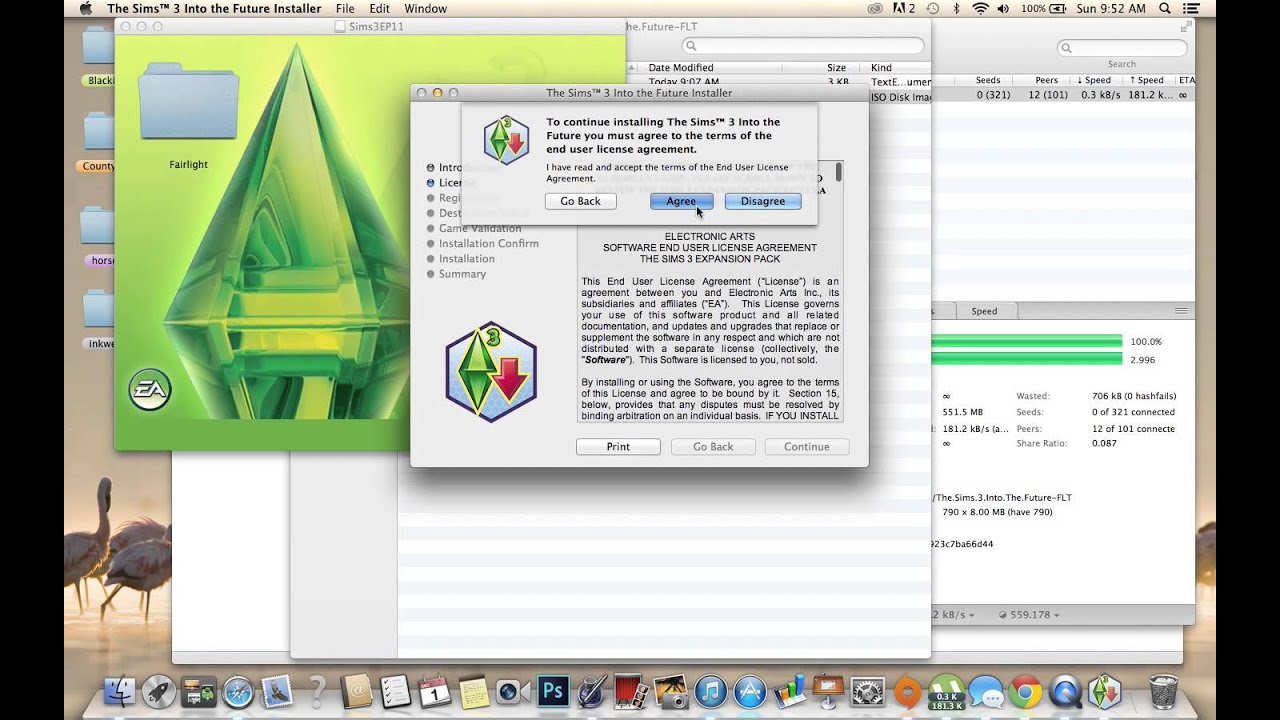Click the volume icon in the menu bar
Image resolution: width=1280 pixels, height=720 pixels.
1005,8
